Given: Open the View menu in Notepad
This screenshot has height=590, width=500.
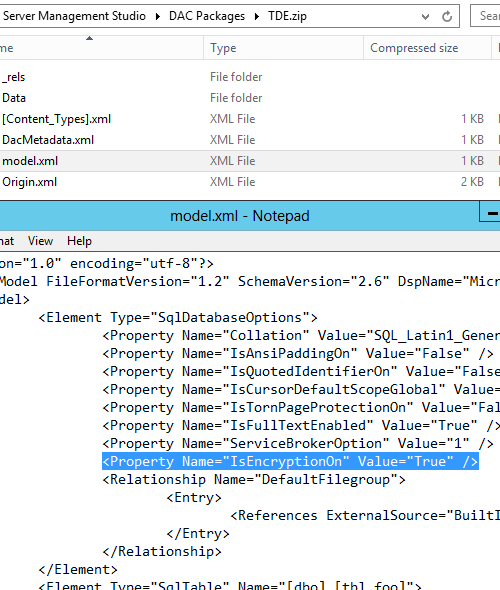Looking at the screenshot, I should pyautogui.click(x=40, y=241).
